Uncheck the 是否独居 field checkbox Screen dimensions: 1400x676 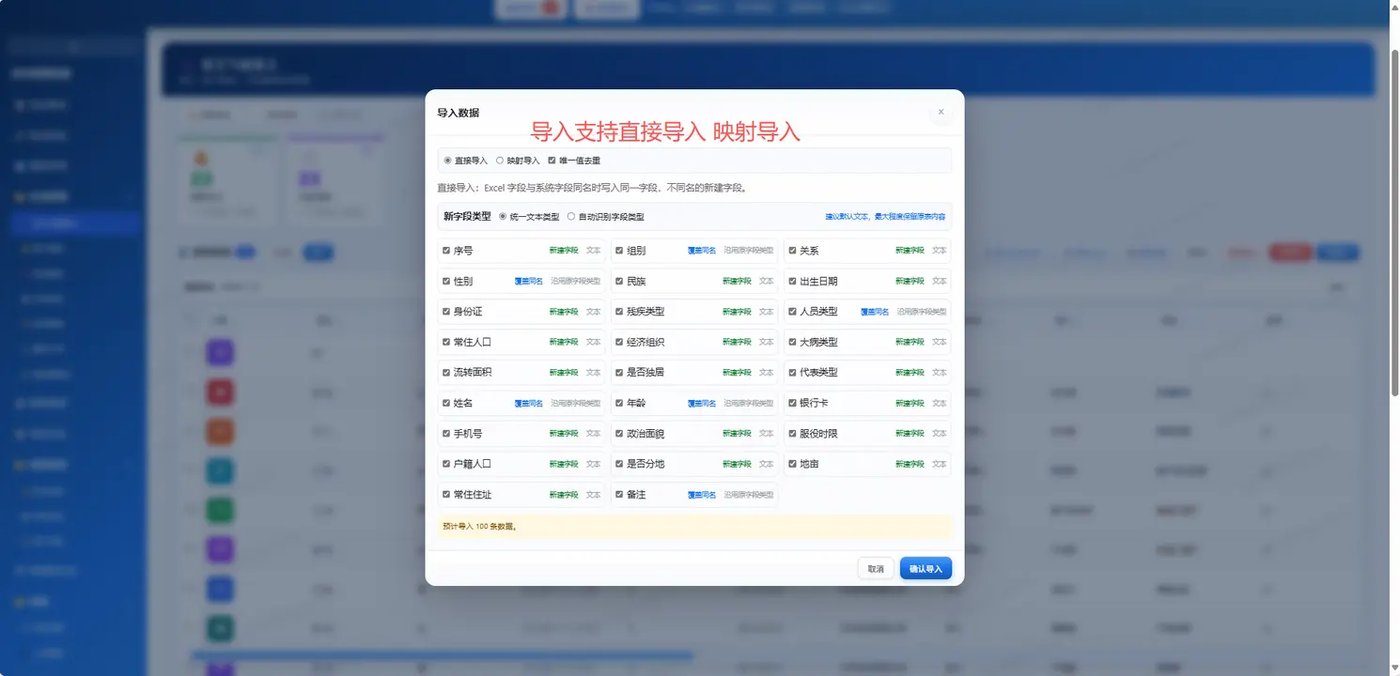click(619, 372)
